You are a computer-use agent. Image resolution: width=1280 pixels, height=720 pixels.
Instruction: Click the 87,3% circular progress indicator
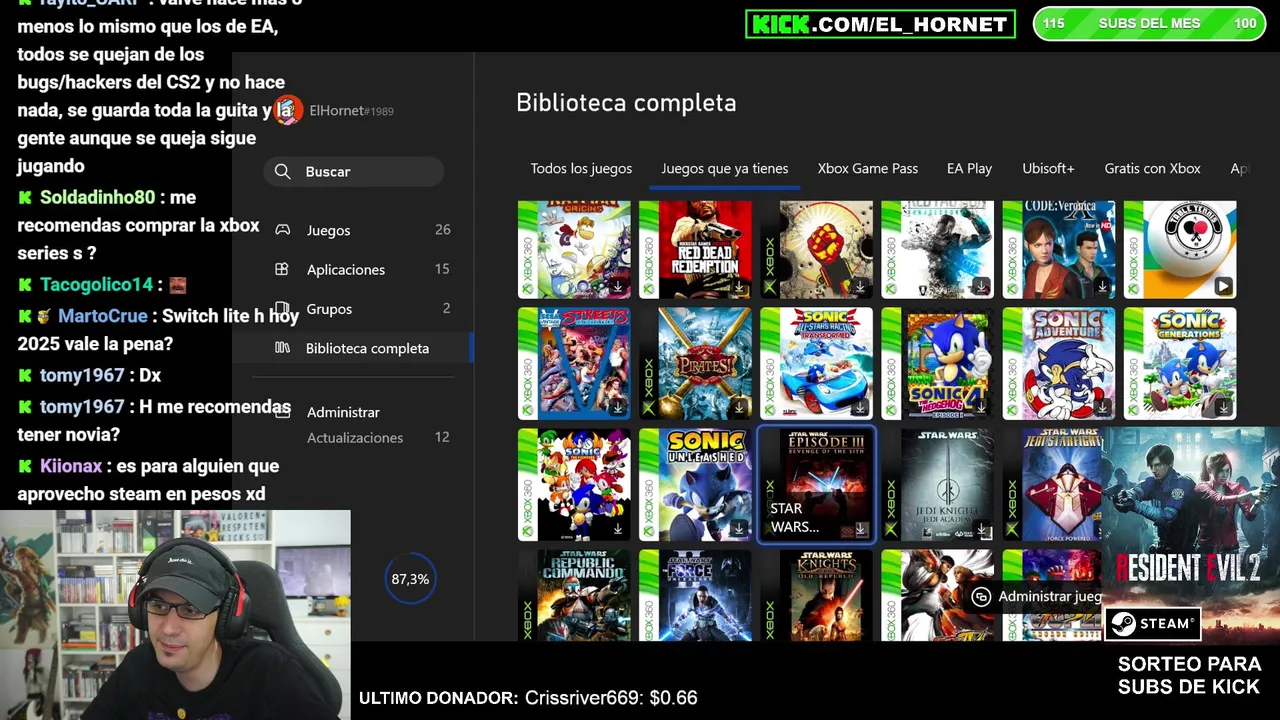click(410, 579)
